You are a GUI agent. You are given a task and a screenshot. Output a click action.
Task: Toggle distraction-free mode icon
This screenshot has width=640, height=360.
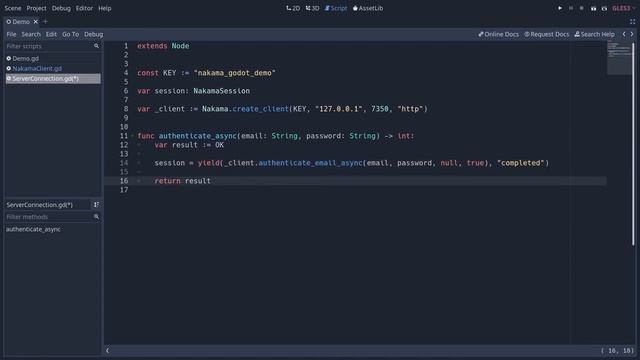[632, 22]
